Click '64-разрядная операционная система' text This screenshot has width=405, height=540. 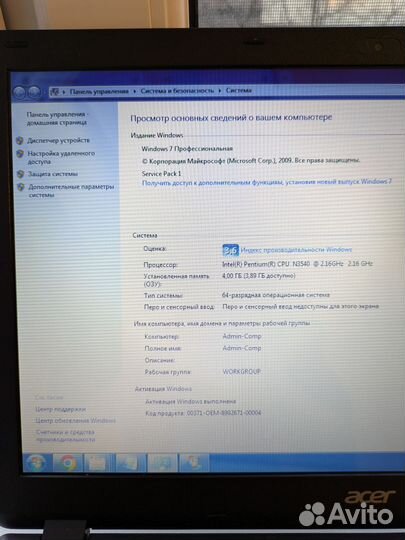coord(276,295)
